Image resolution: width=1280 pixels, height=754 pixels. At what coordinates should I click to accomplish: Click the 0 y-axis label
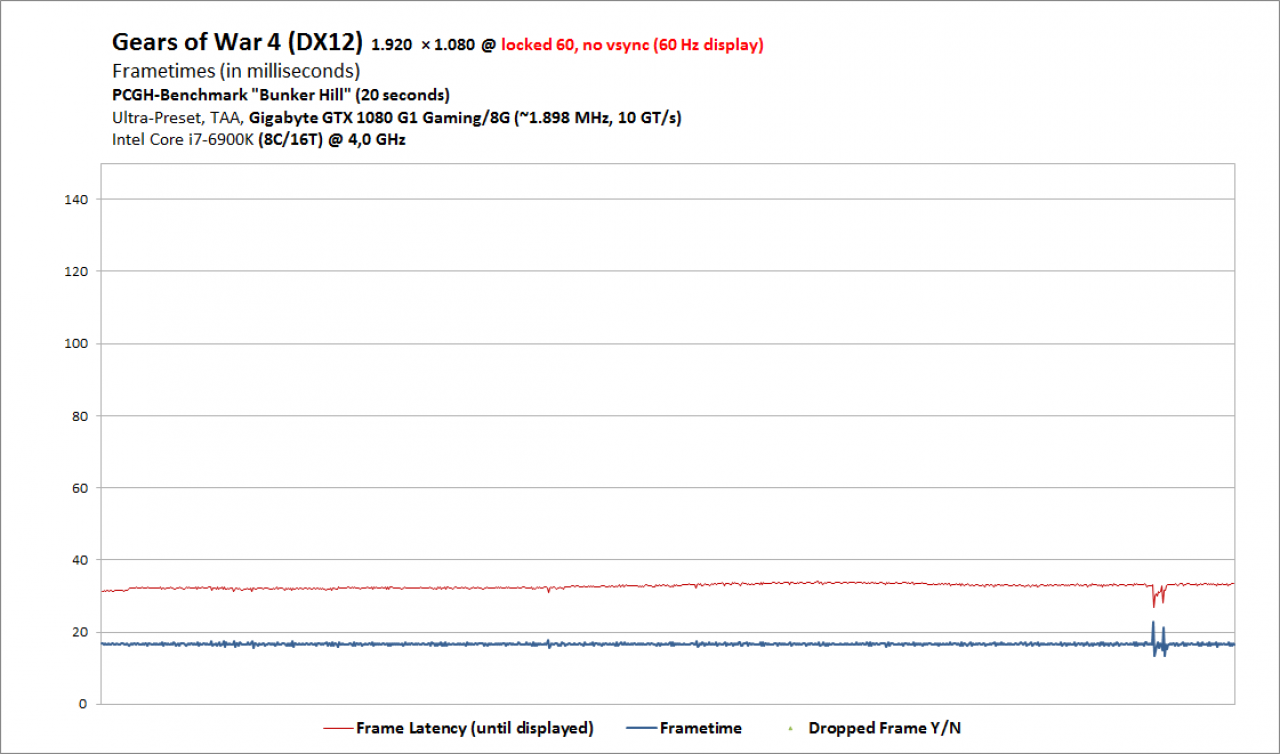84,704
